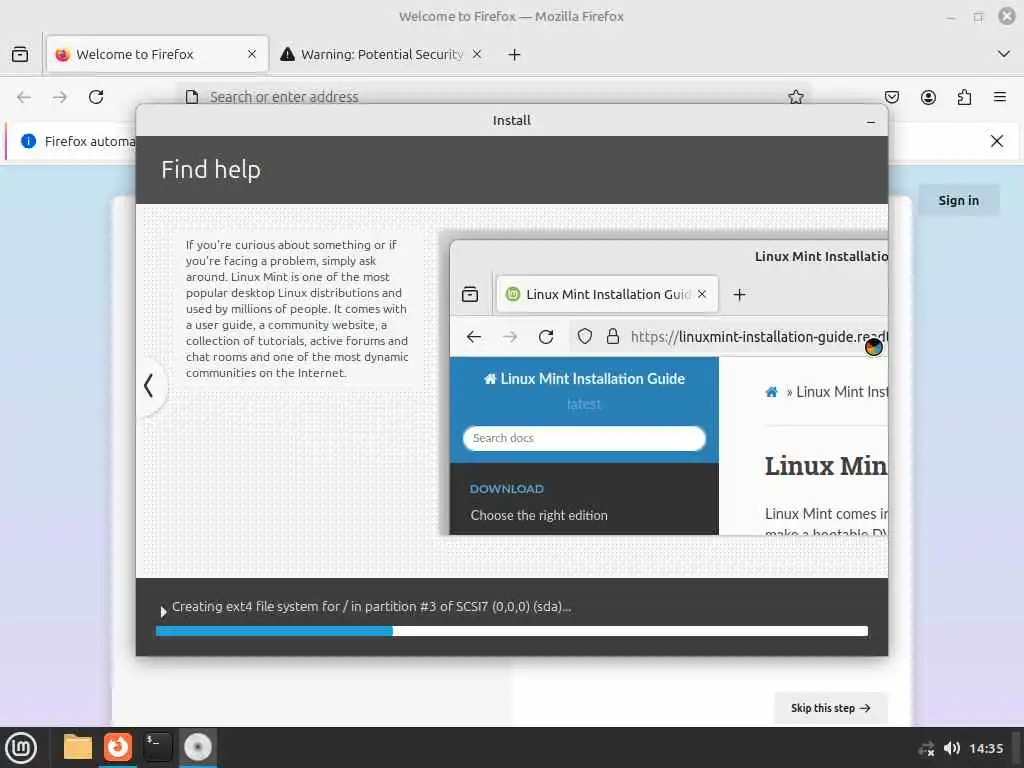Bookmark this page with star icon
The width and height of the screenshot is (1024, 768).
click(795, 97)
